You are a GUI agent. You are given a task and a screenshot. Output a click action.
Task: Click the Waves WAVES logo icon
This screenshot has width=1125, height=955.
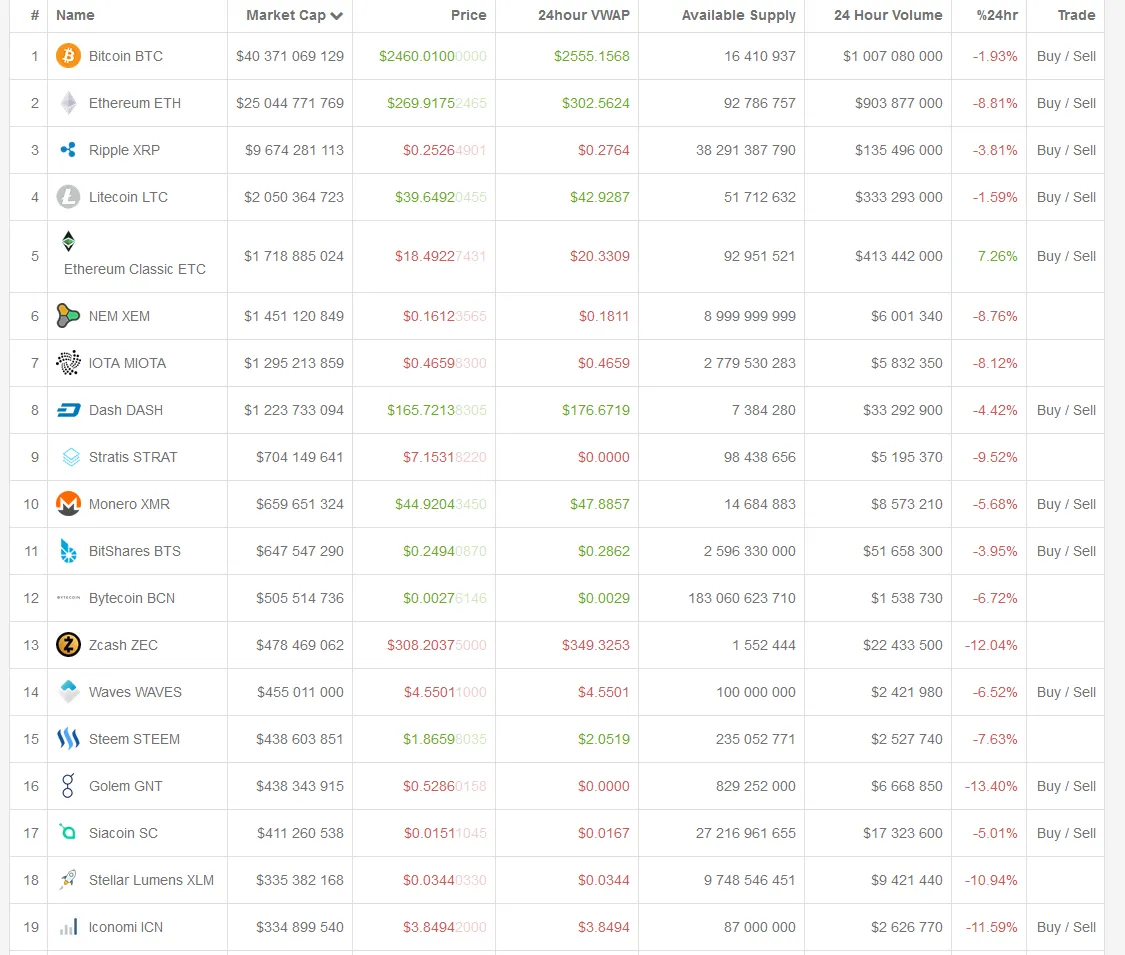[x=68, y=691]
